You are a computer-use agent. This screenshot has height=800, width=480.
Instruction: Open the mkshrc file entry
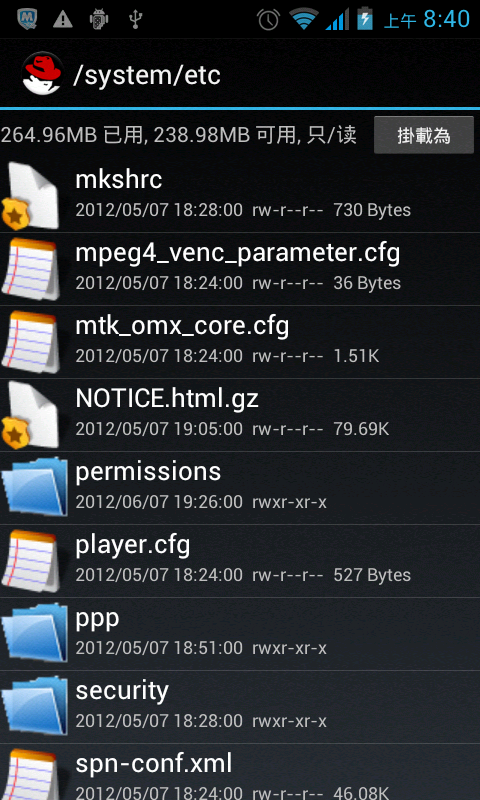(x=240, y=196)
